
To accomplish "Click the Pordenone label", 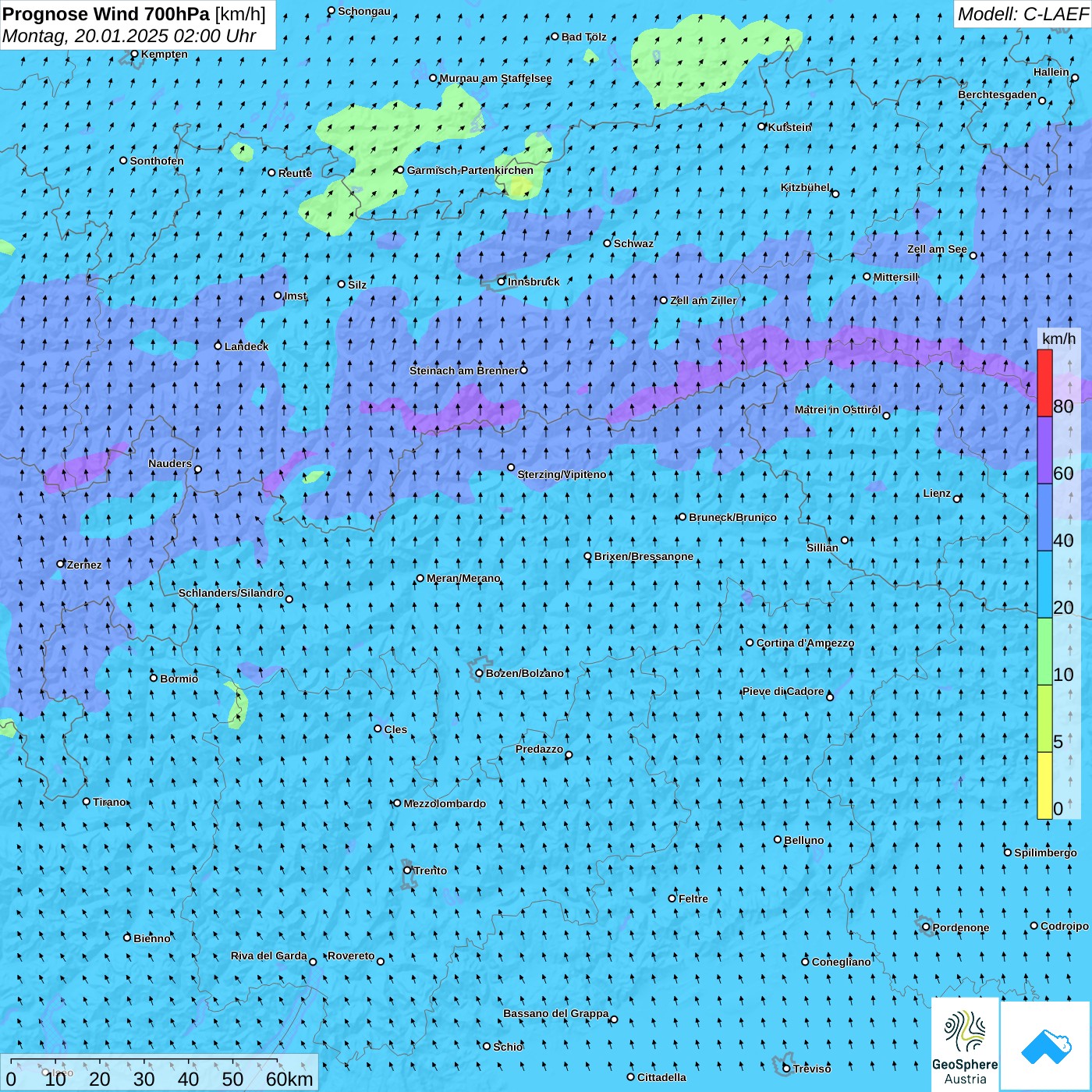I will [961, 927].
